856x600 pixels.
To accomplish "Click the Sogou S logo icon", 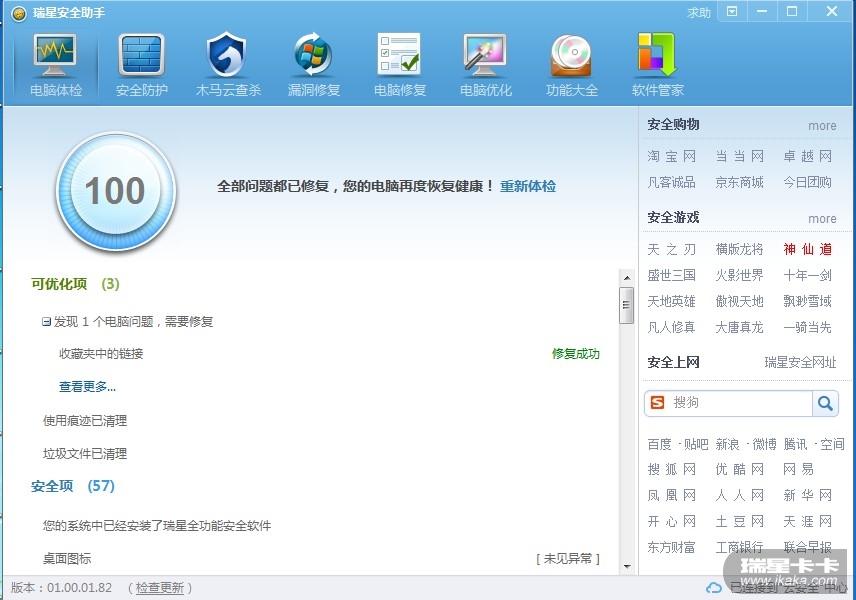I will coord(658,403).
